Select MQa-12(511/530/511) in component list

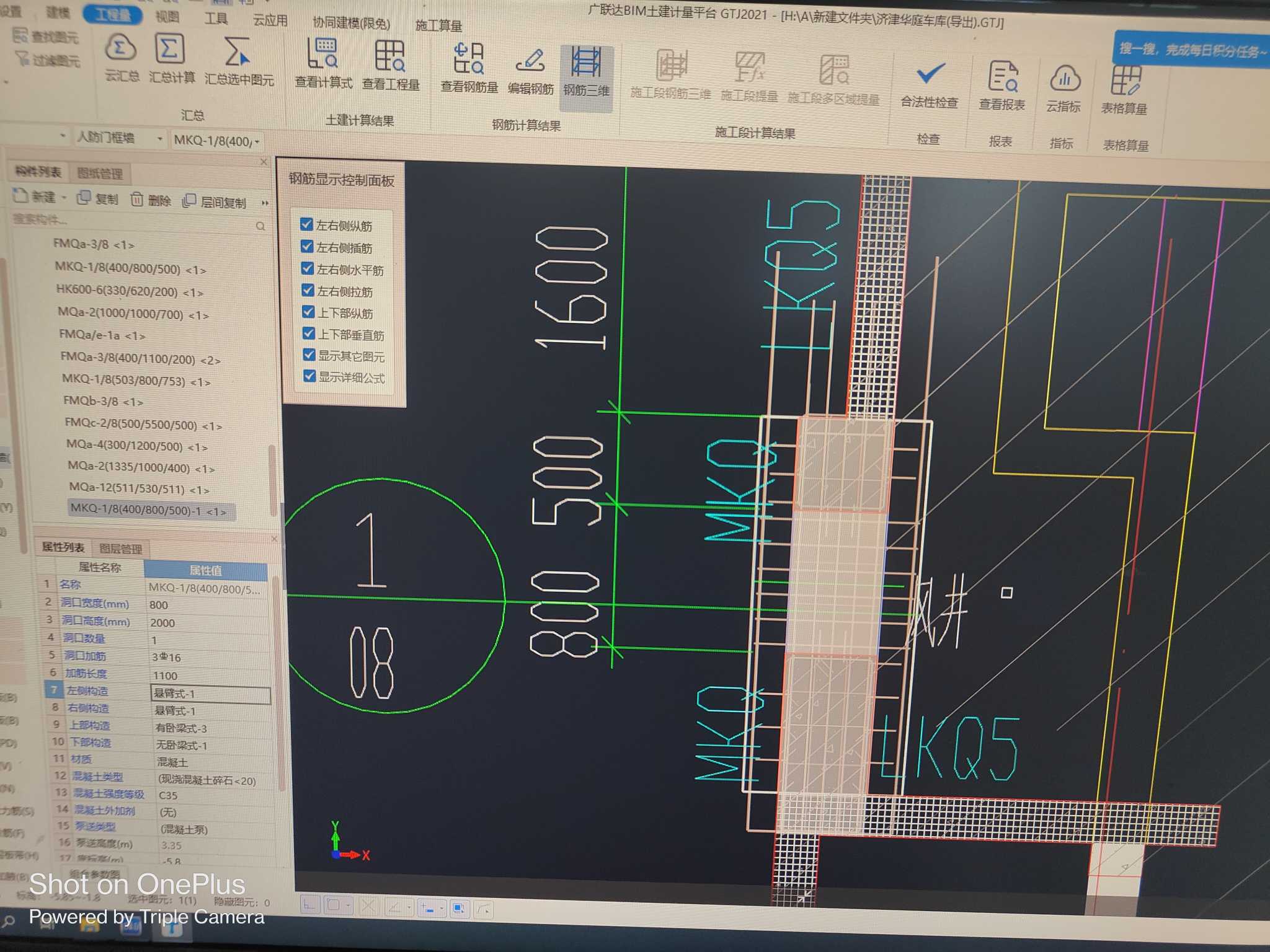coord(139,489)
